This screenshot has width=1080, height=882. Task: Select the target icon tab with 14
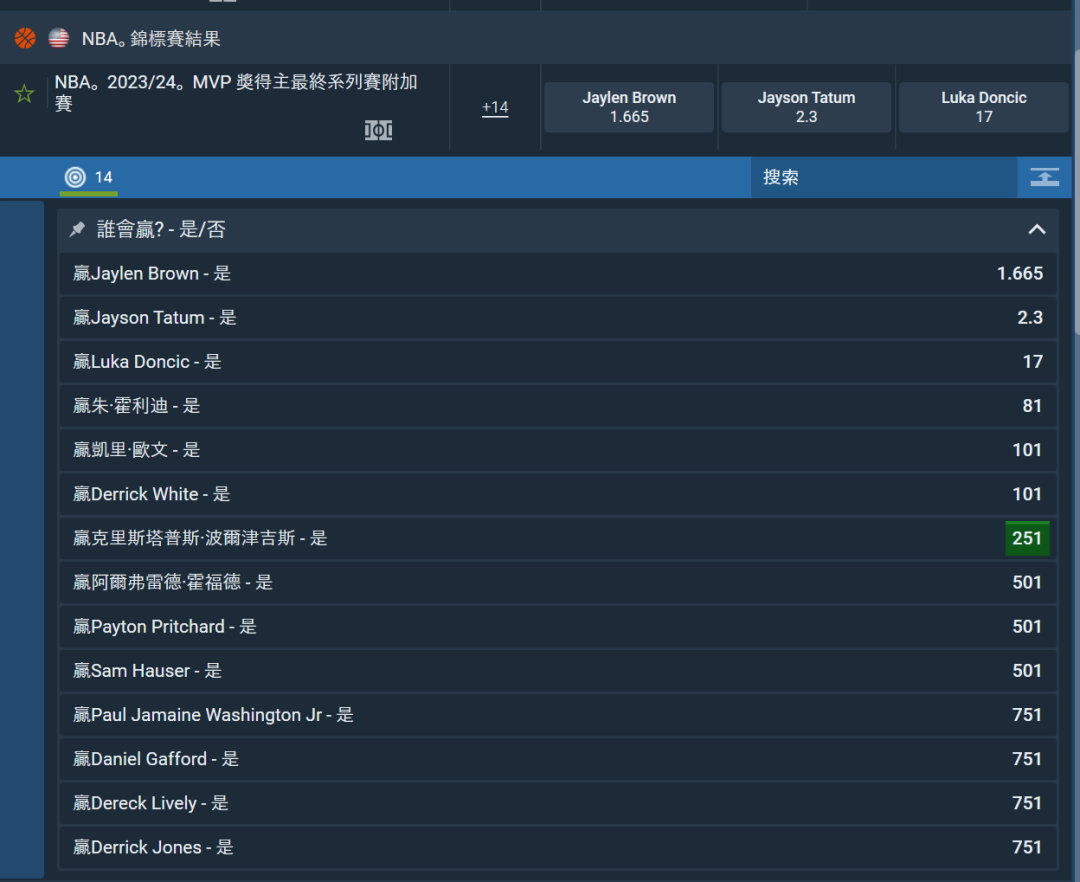(x=88, y=177)
